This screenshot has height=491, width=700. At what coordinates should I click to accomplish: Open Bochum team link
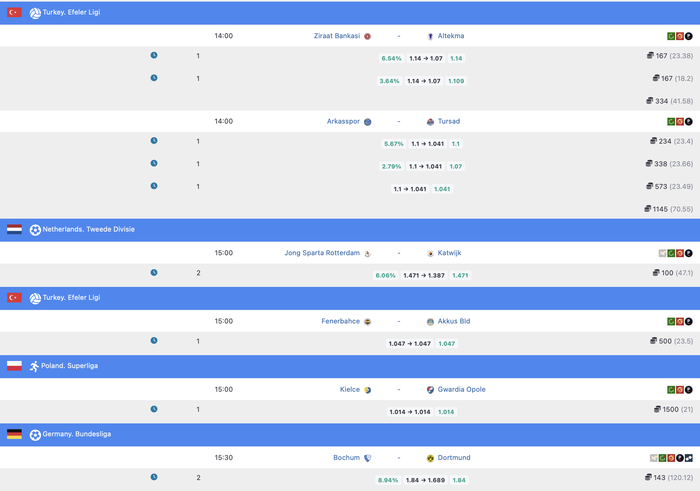[346, 458]
